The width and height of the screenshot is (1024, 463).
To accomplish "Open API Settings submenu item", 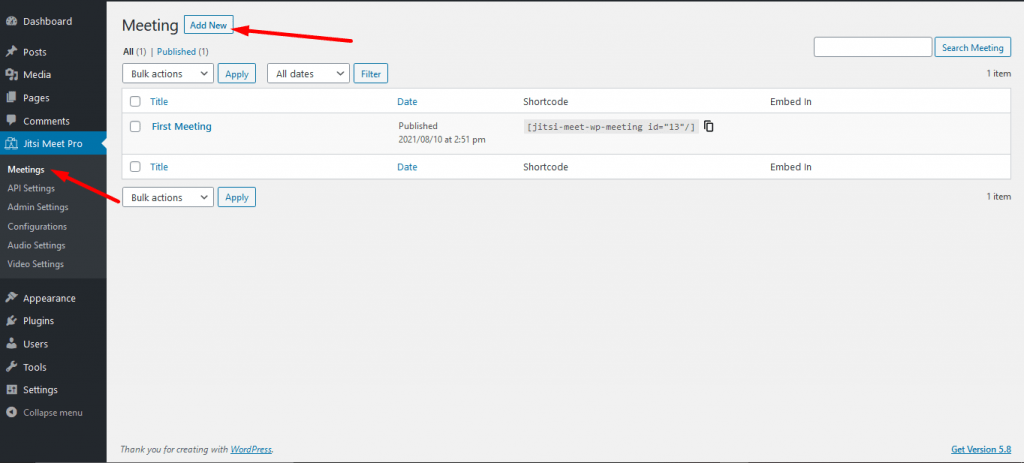I will (31, 188).
